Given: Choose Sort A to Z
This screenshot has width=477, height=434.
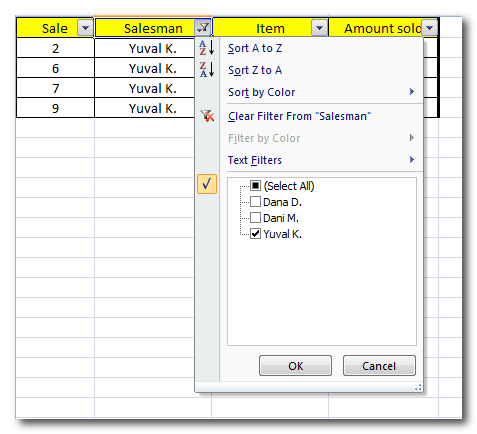Looking at the screenshot, I should [255, 48].
